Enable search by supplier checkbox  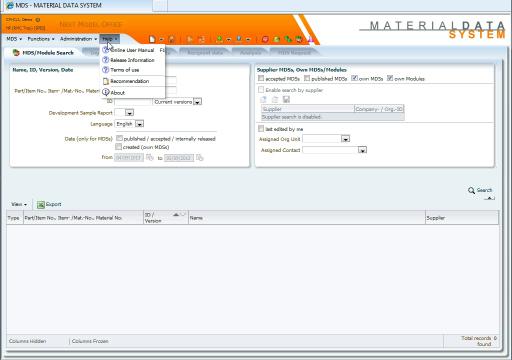[x=261, y=90]
